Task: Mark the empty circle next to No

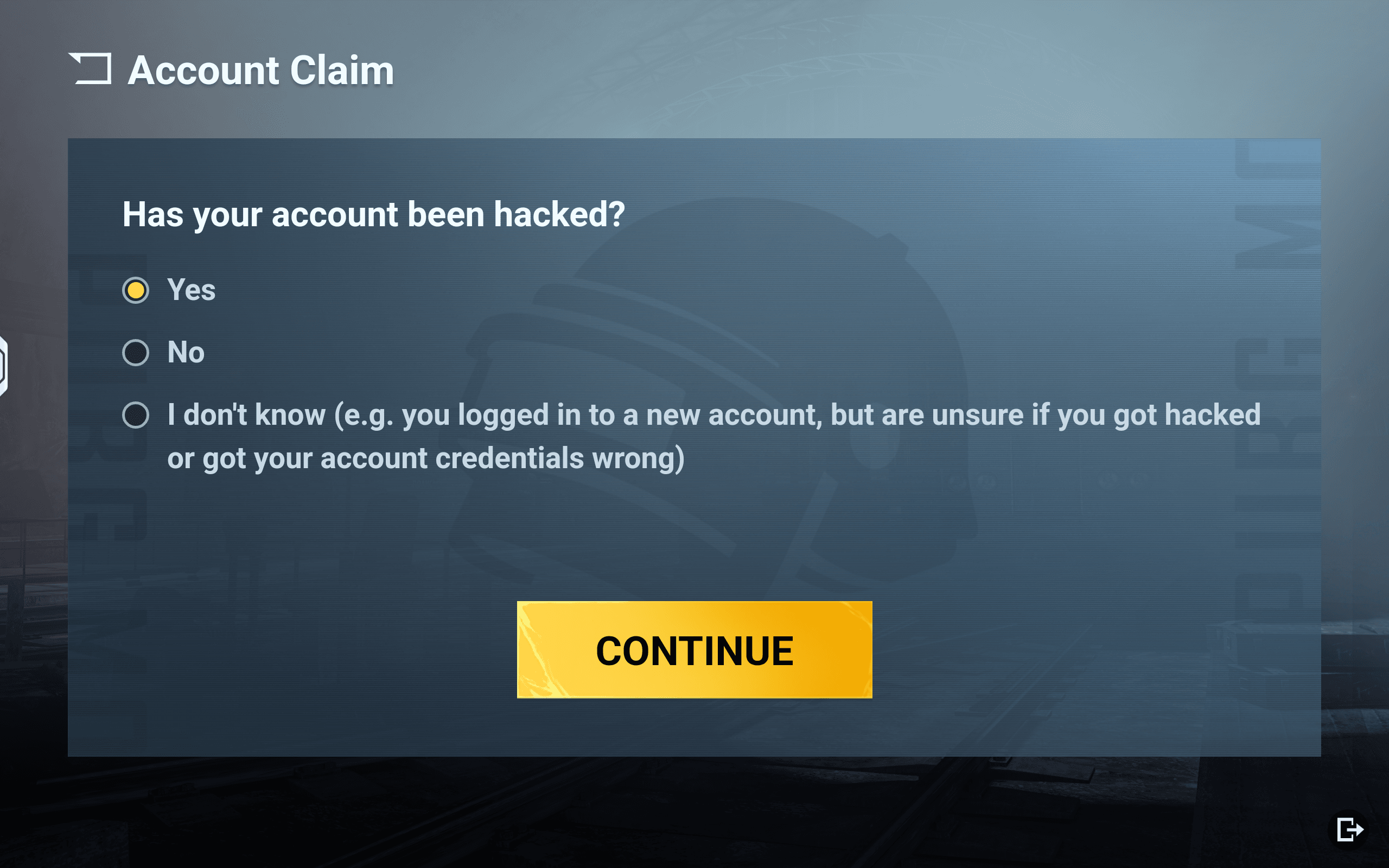Action: point(136,352)
